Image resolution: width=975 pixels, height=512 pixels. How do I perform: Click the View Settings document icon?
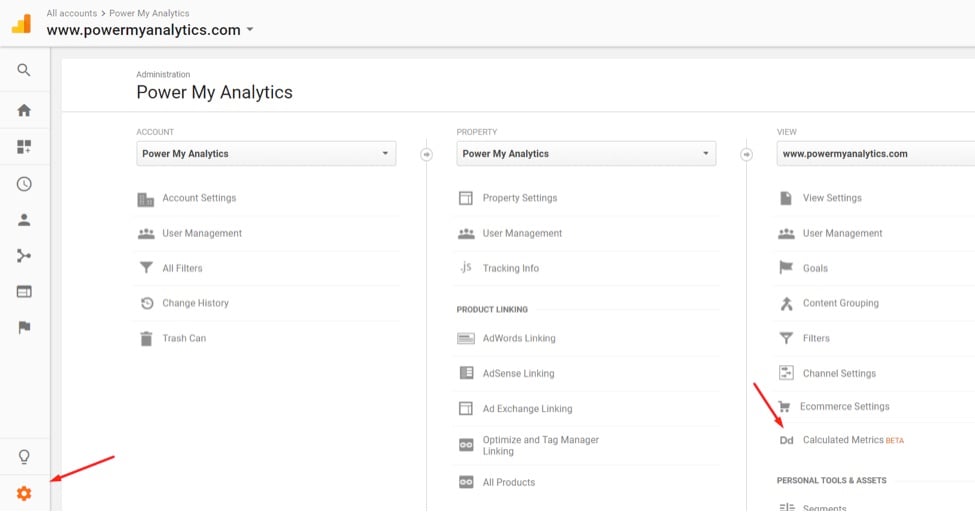tap(786, 198)
